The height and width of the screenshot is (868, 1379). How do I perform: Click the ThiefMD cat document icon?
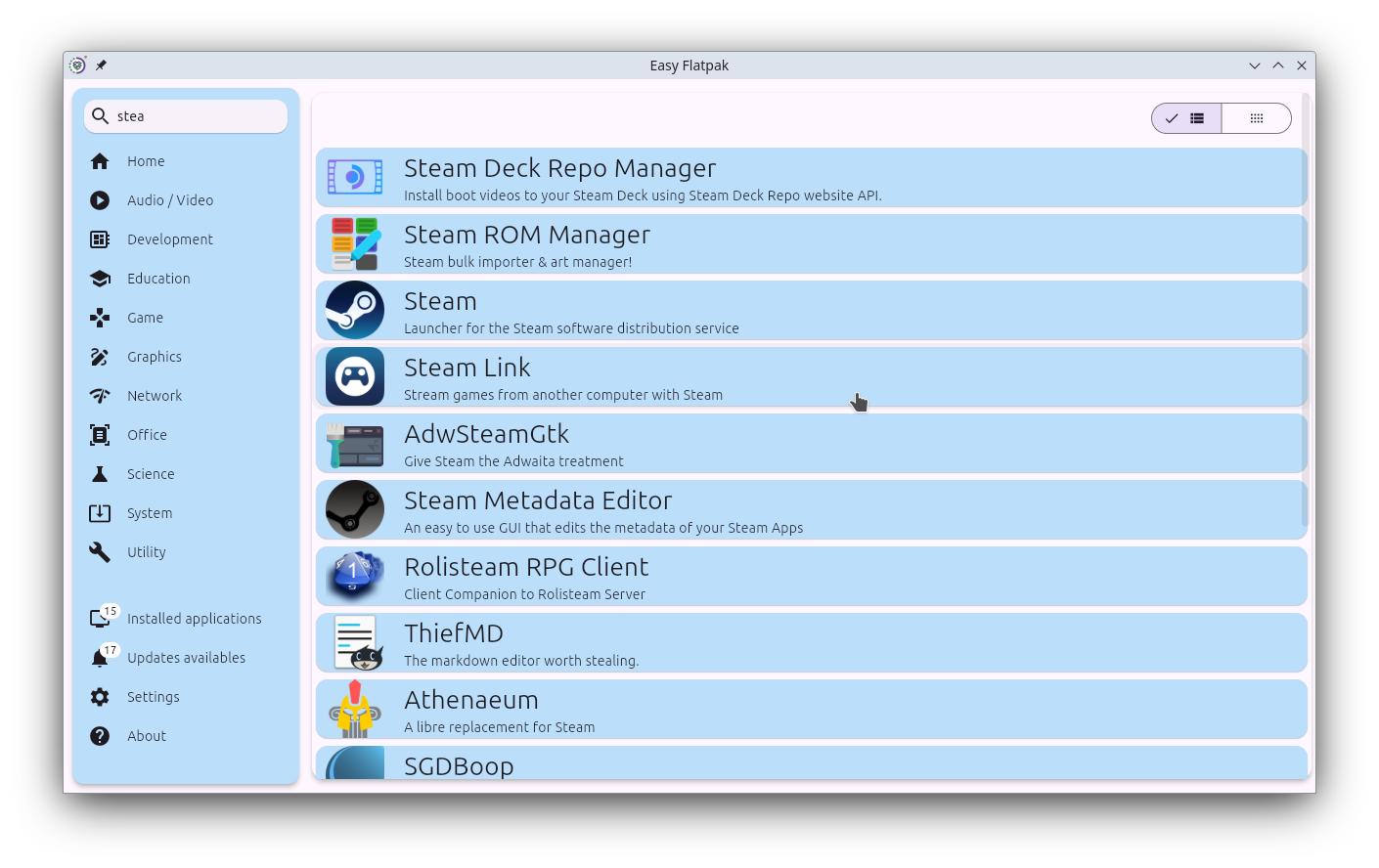(x=357, y=642)
